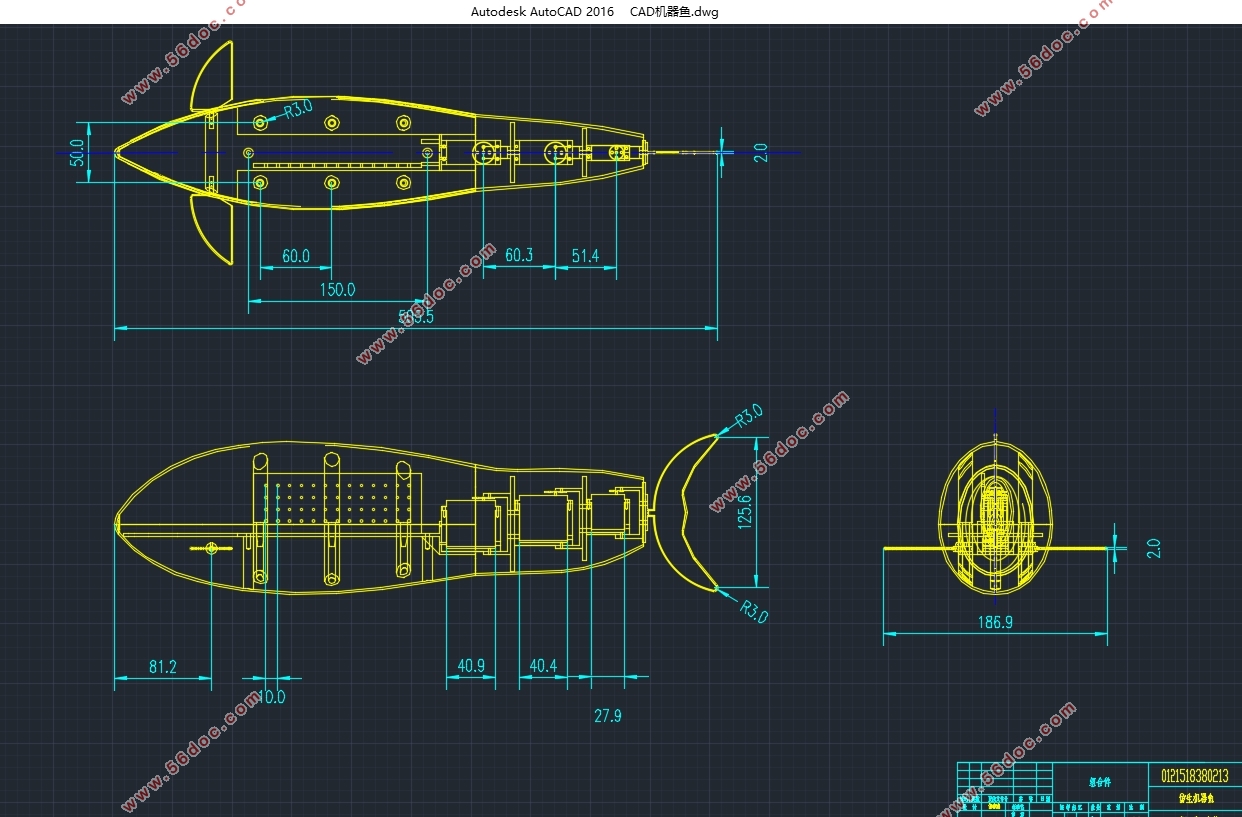Select the 150.0 dimension in top view
This screenshot has height=817, width=1242.
pos(337,290)
